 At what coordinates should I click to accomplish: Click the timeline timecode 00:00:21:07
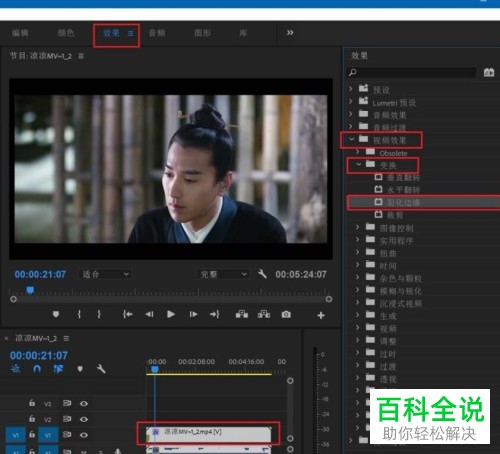(39, 355)
